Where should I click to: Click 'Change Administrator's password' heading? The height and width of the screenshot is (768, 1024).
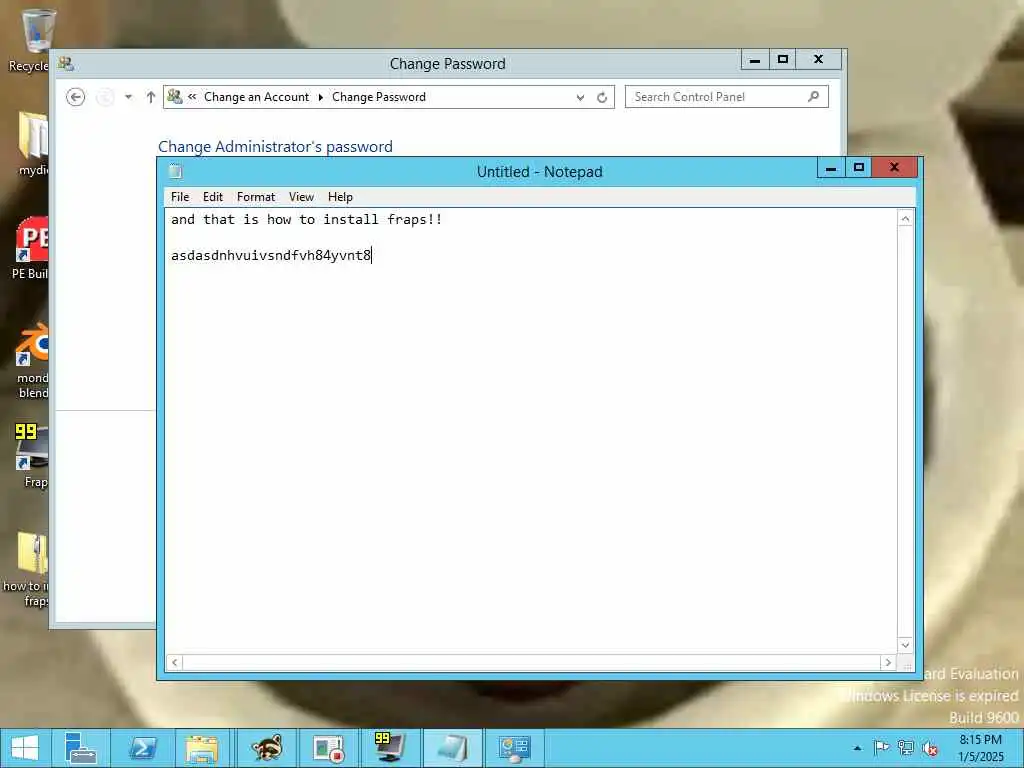275,146
